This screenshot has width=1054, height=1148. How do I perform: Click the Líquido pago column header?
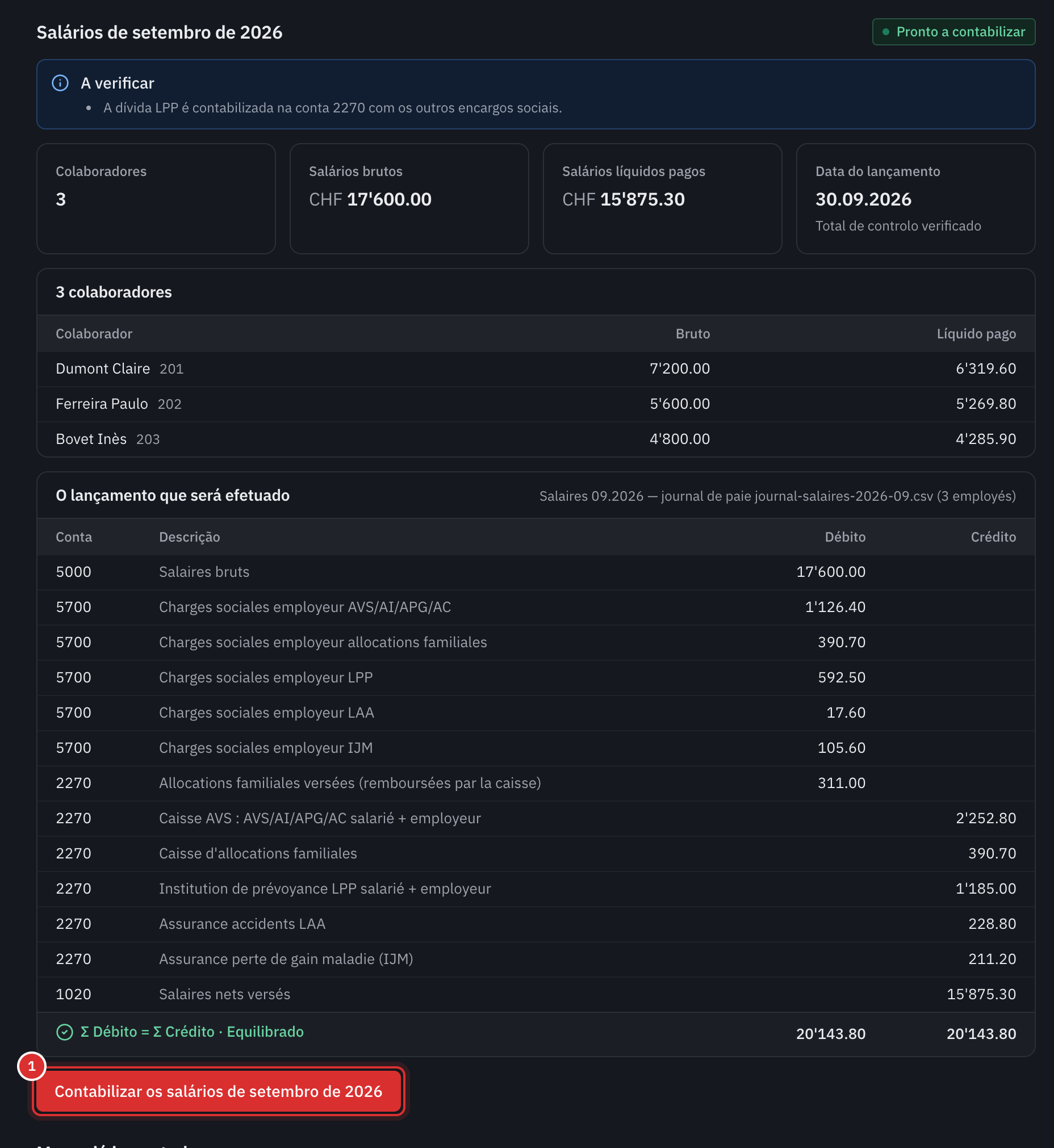point(976,334)
